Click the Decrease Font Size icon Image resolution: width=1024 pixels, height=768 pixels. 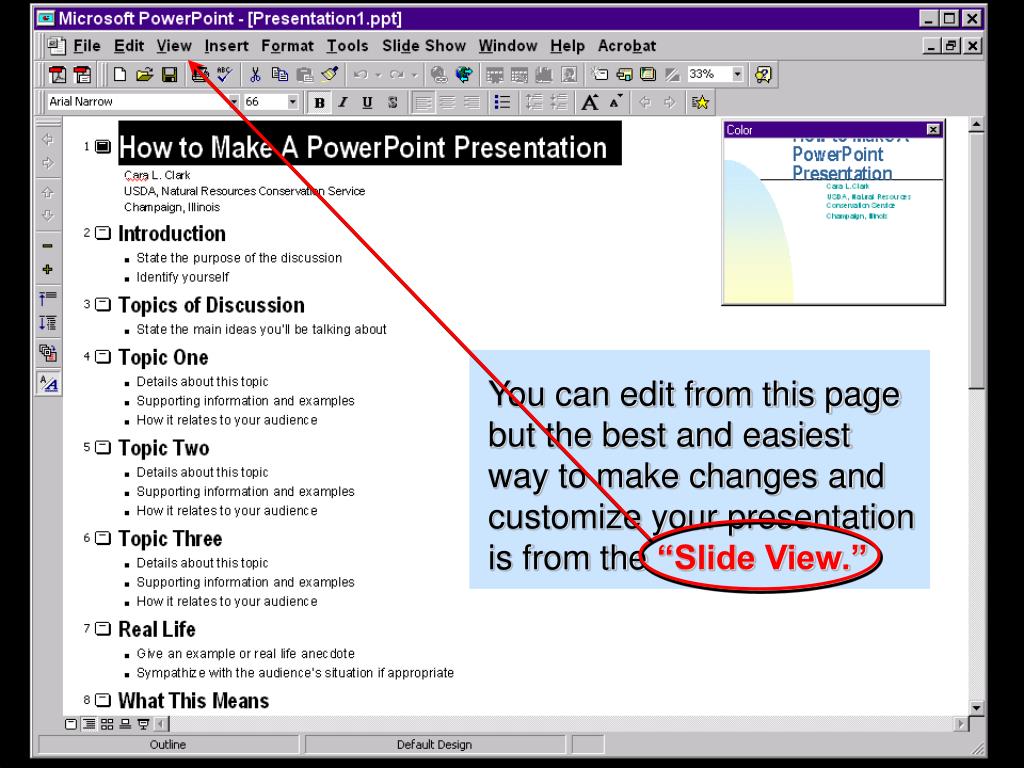(x=615, y=102)
